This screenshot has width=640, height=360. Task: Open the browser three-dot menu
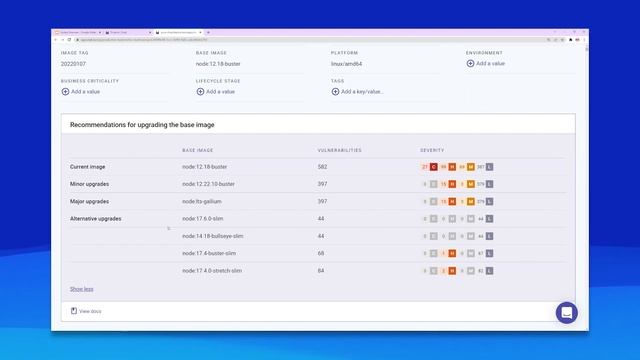(x=584, y=40)
